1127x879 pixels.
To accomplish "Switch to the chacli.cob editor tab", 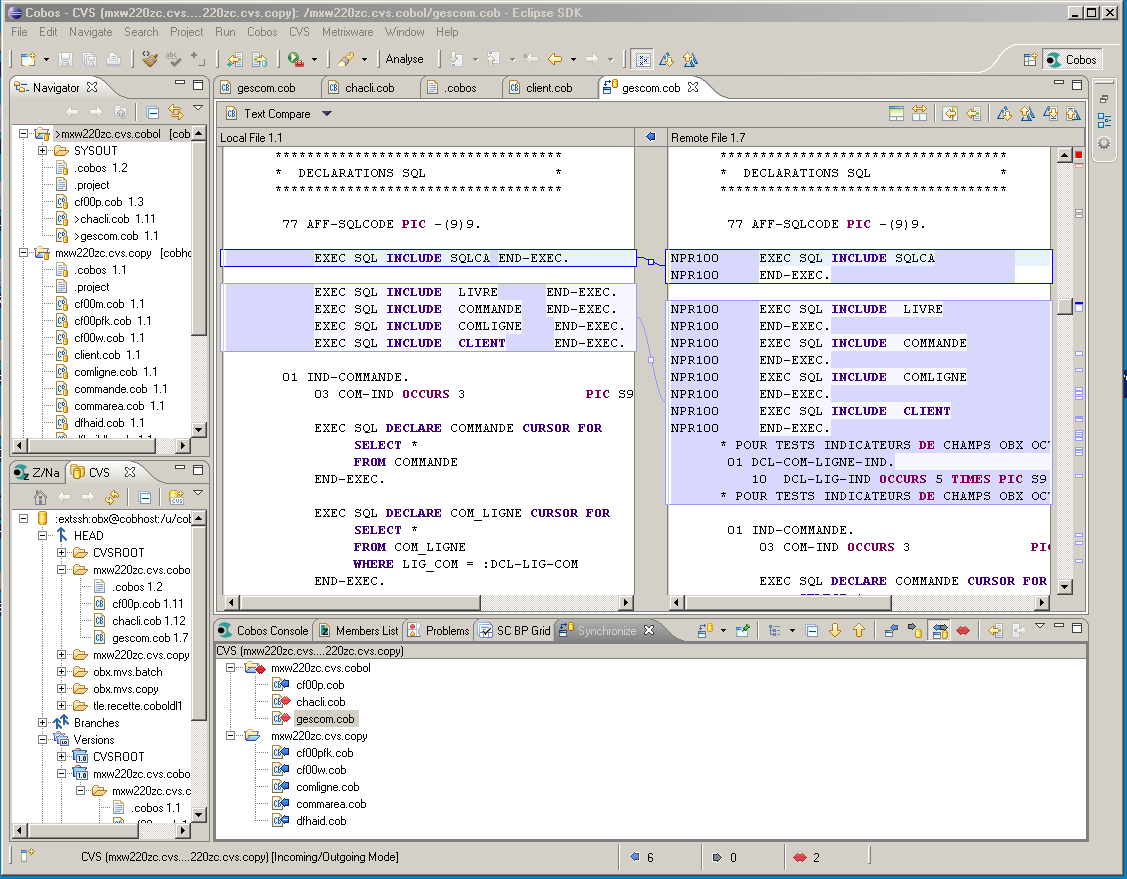I will [369, 88].
